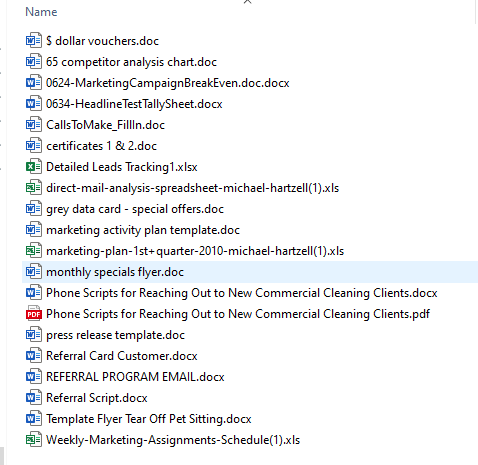The image size is (478, 465).
Task: Select marketing activity plan template.doc
Action: pos(143,230)
